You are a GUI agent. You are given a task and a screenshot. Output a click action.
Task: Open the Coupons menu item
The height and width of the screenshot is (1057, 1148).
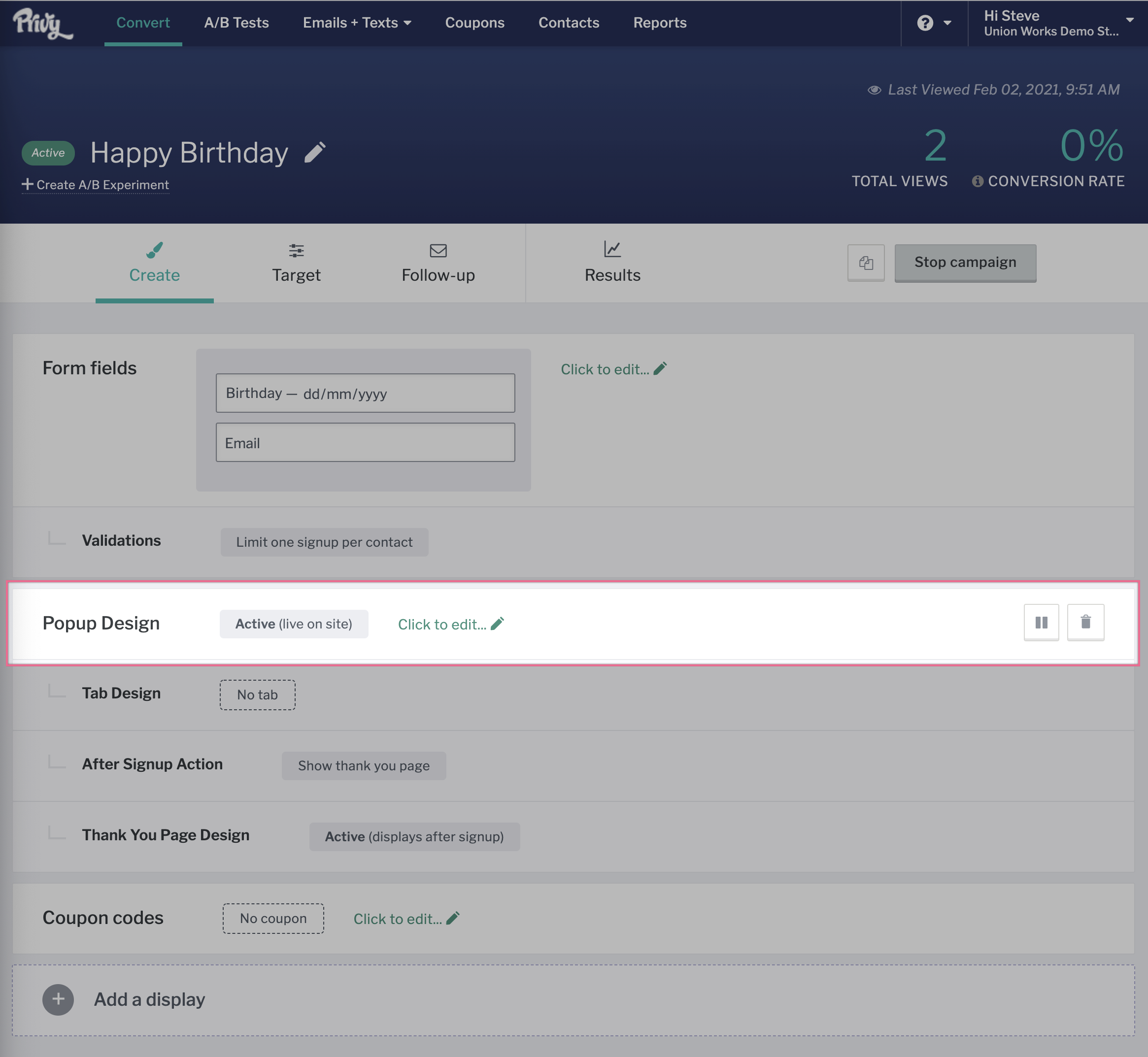474,23
